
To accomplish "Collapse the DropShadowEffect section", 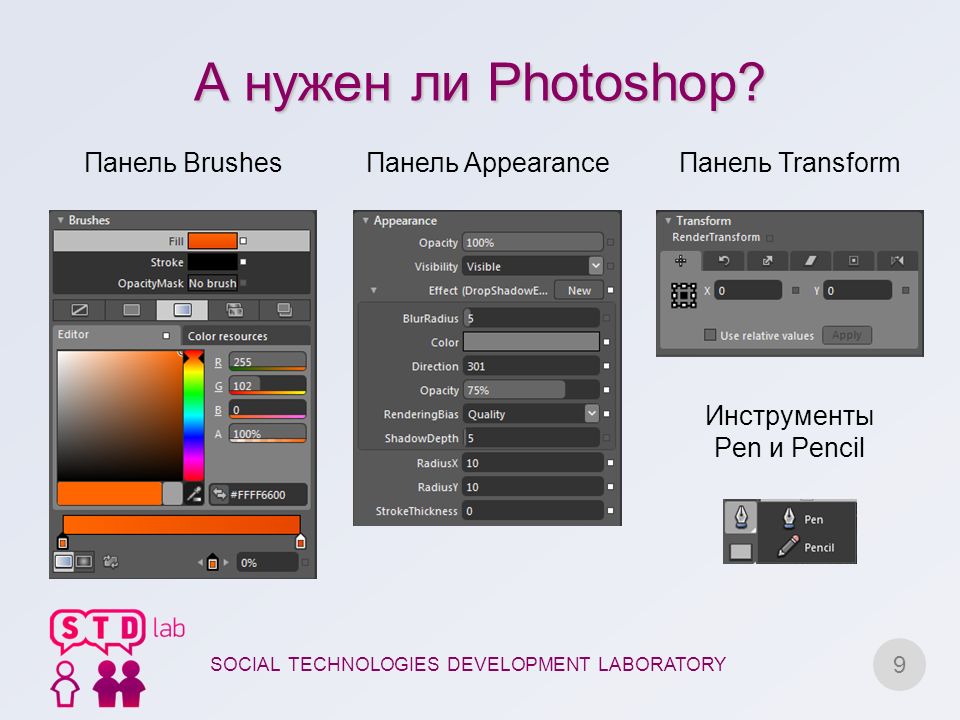I will [x=373, y=290].
